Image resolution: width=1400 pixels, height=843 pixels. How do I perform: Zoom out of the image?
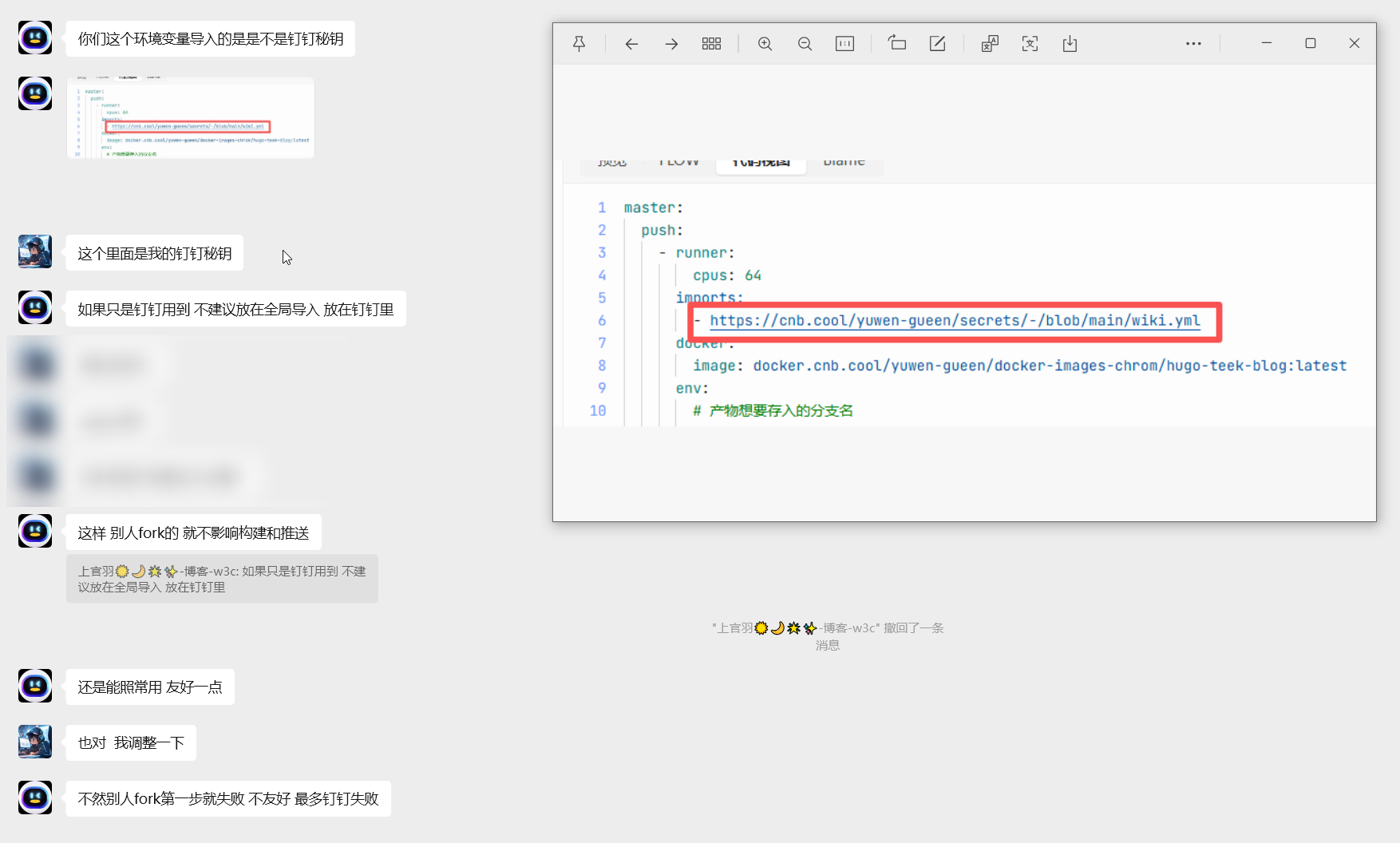805,44
